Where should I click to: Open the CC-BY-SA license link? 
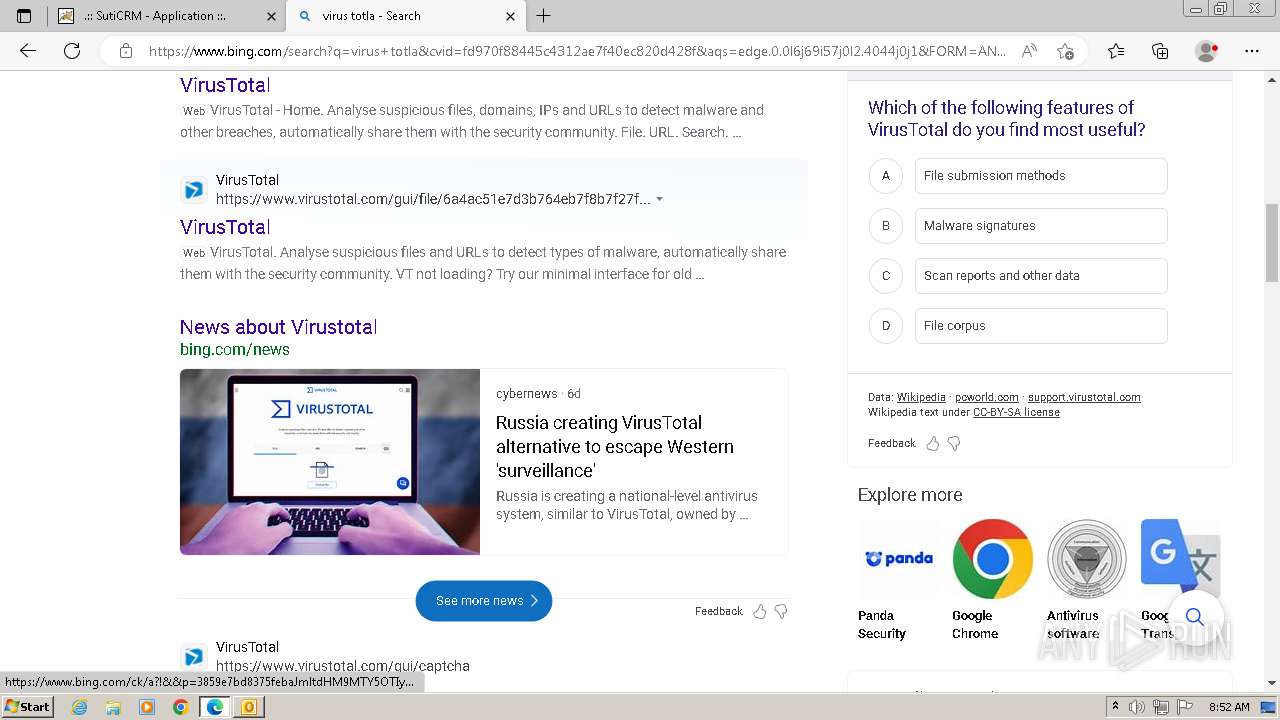click(x=1016, y=412)
